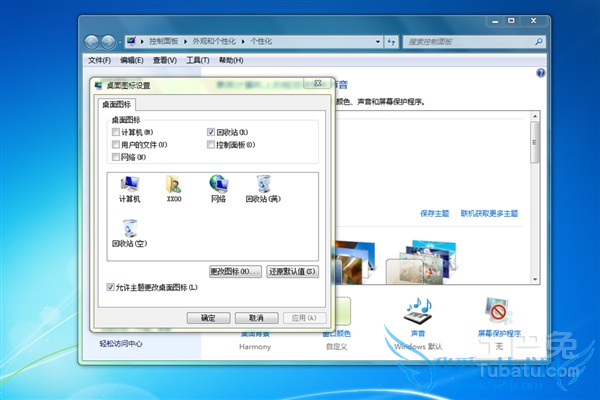Expand the address bar history dropdown
The image size is (600, 400).
click(378, 42)
